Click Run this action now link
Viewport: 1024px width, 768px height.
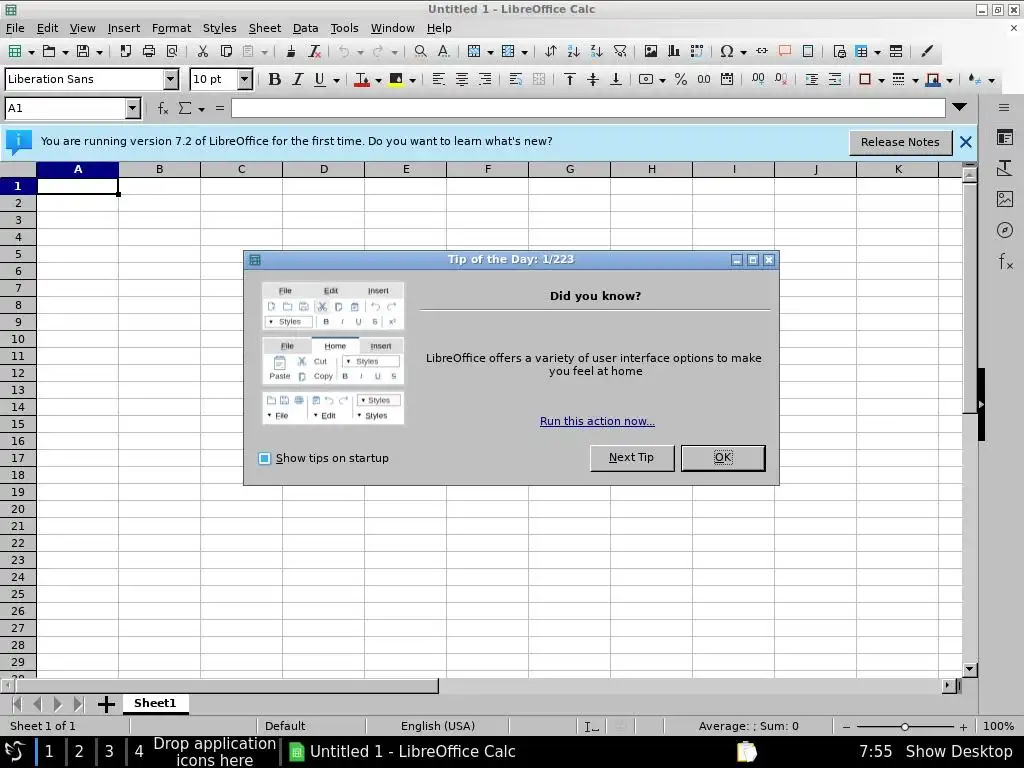(x=597, y=421)
